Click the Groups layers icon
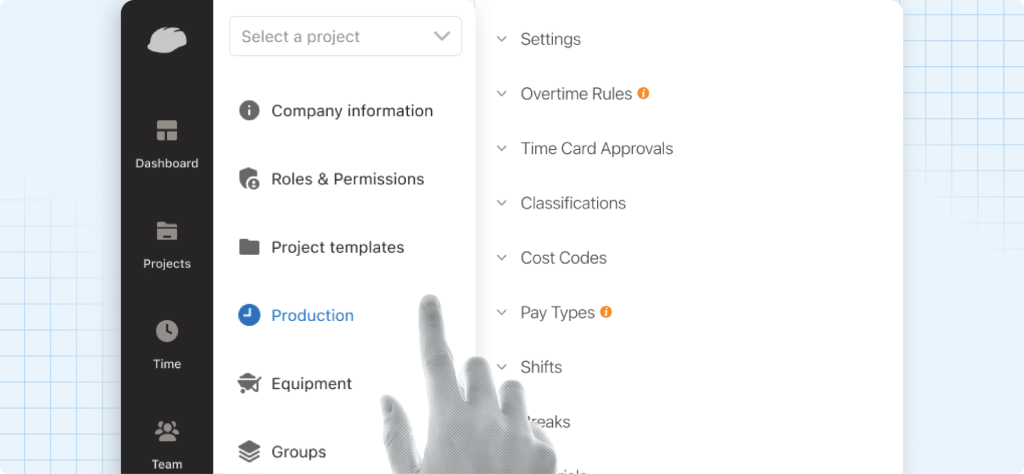Screen dimensions: 1024x474 (x=249, y=452)
